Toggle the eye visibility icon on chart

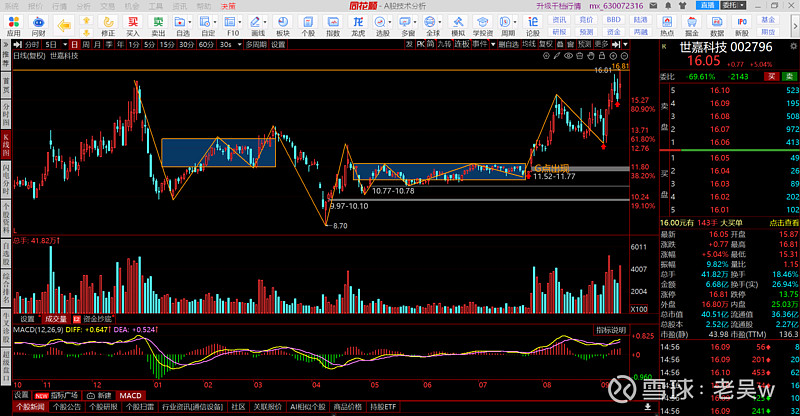[x=568, y=56]
